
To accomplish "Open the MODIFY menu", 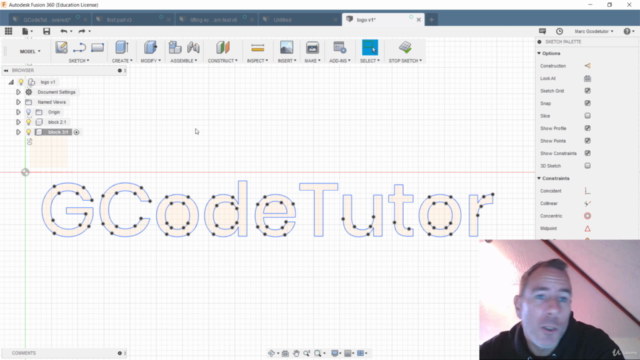I will 151,61.
